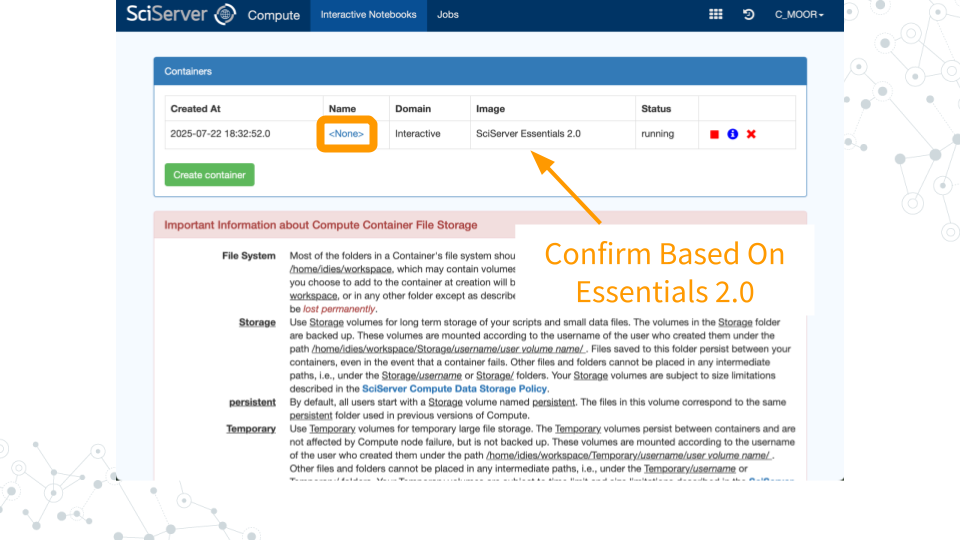Click the /home/idies/workspace path text

tap(340, 269)
